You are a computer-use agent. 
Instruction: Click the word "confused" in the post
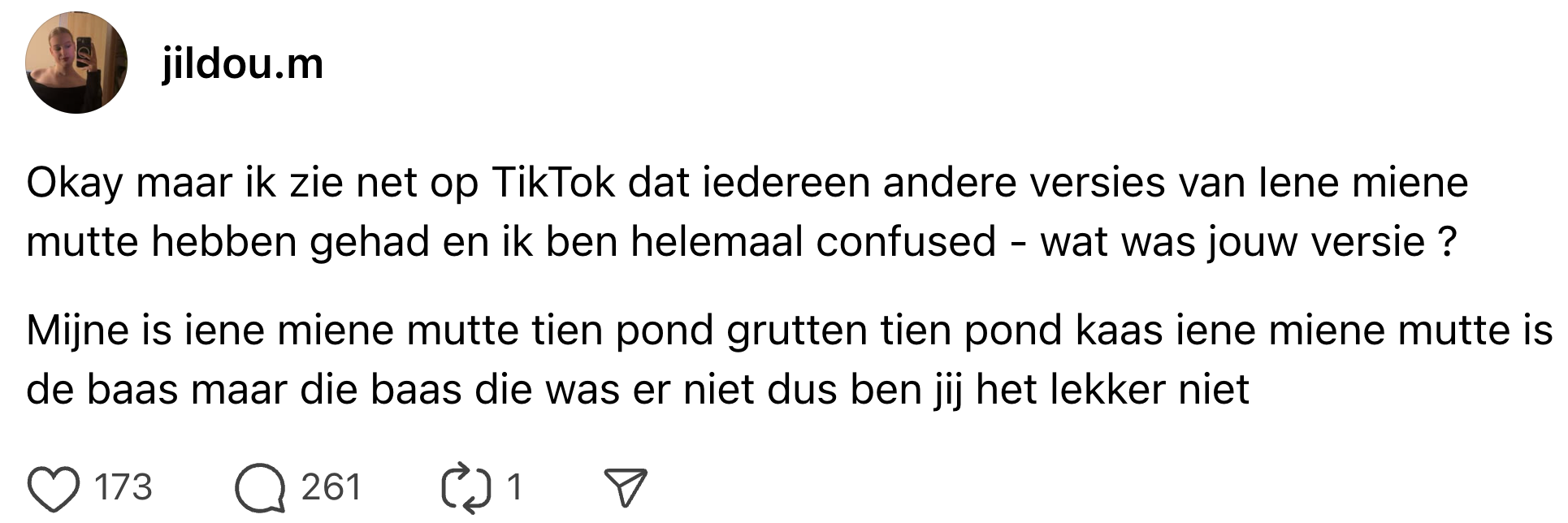pos(905,242)
